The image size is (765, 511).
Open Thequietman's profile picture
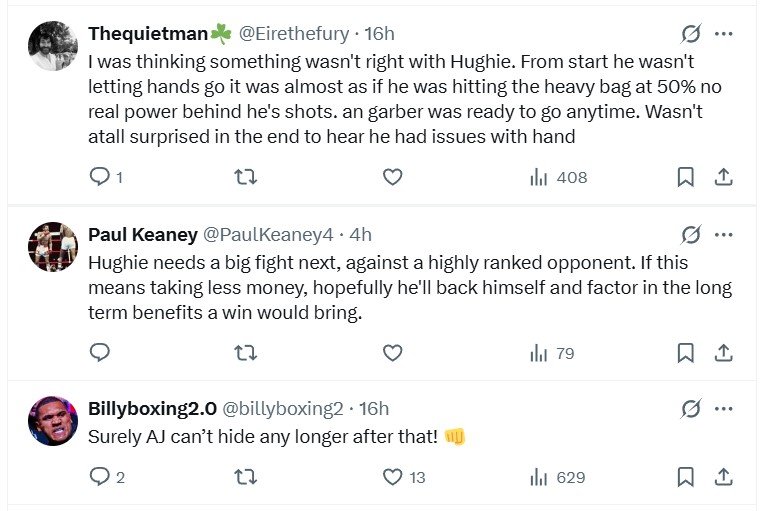pyautogui.click(x=52, y=46)
